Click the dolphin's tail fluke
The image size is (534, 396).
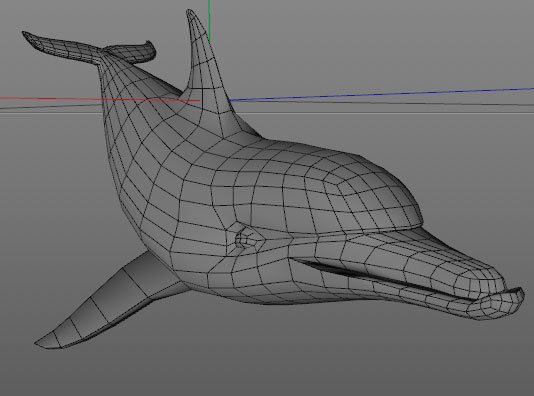coord(89,48)
